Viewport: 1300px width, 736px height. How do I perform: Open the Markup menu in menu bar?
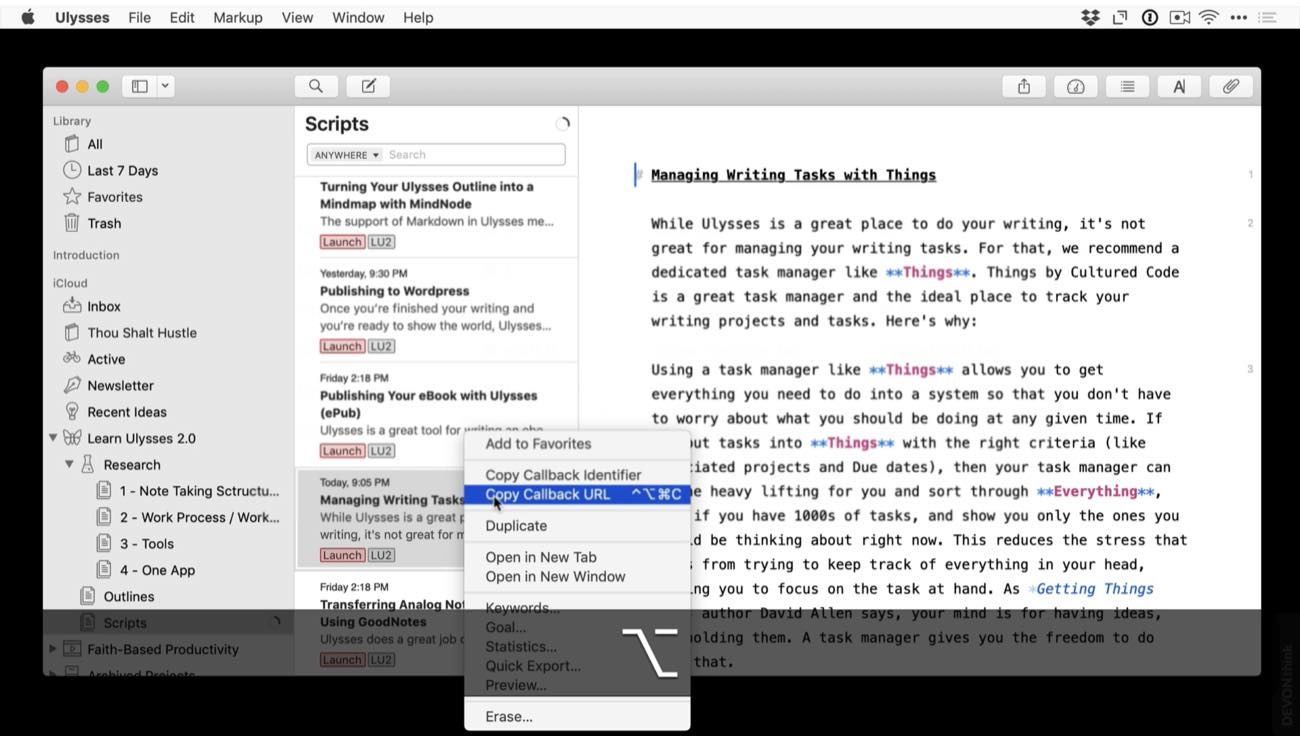click(238, 17)
